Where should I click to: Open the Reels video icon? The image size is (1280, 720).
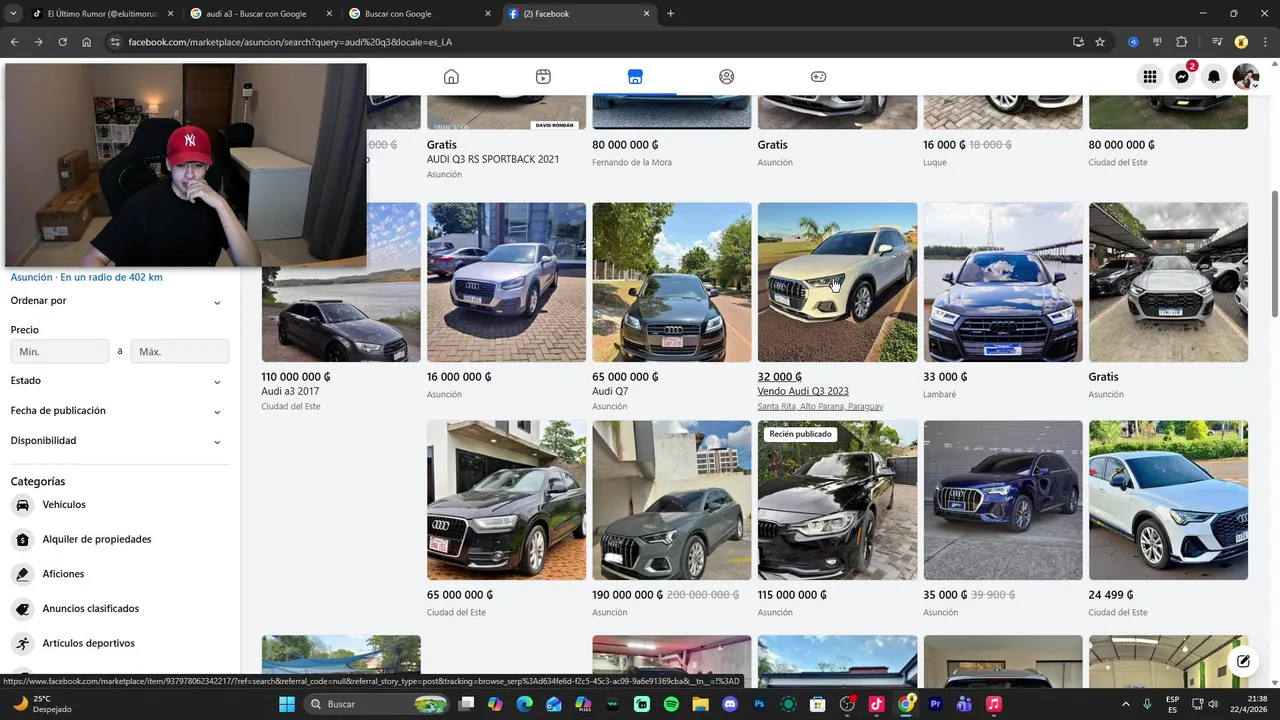pyautogui.click(x=543, y=77)
